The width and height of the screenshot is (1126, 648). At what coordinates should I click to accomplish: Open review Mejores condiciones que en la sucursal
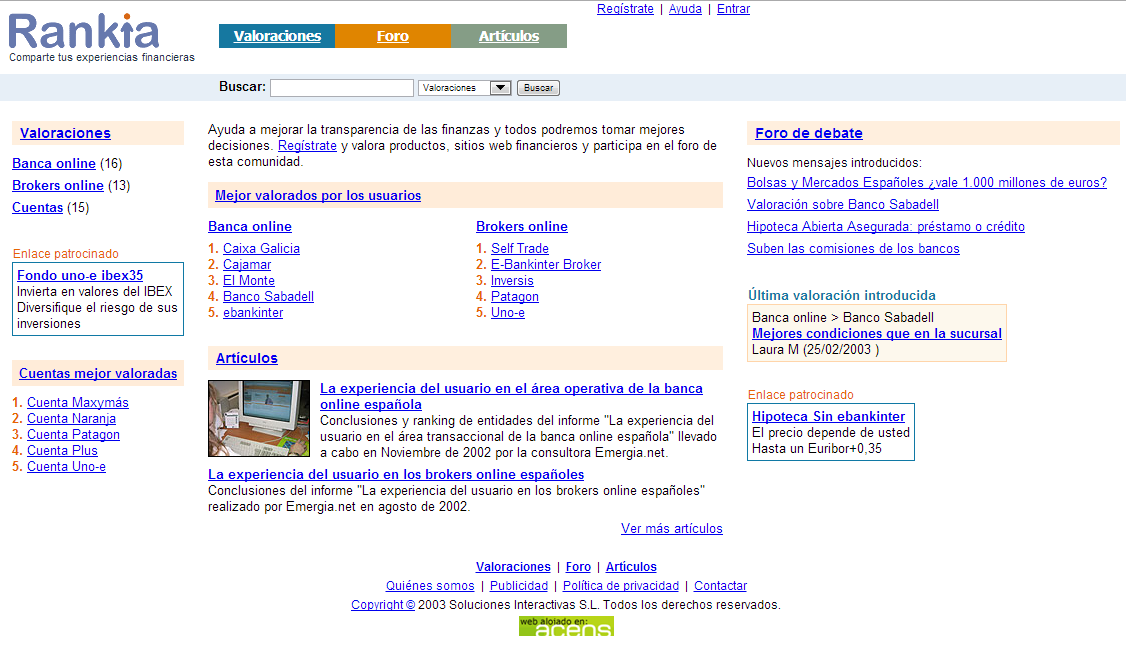tap(876, 333)
